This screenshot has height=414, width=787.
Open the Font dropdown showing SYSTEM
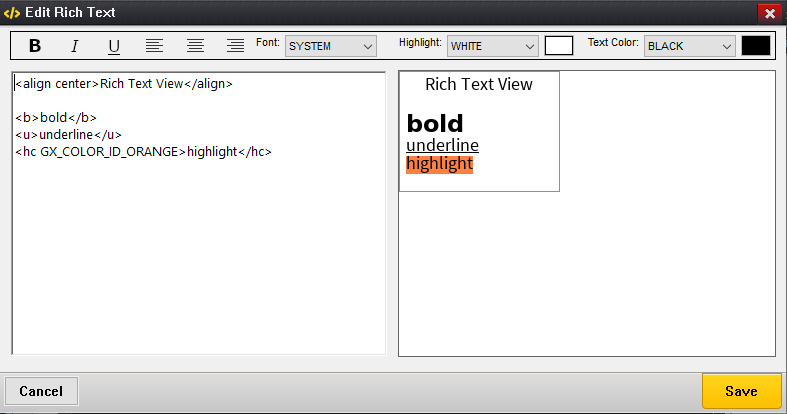click(x=330, y=46)
